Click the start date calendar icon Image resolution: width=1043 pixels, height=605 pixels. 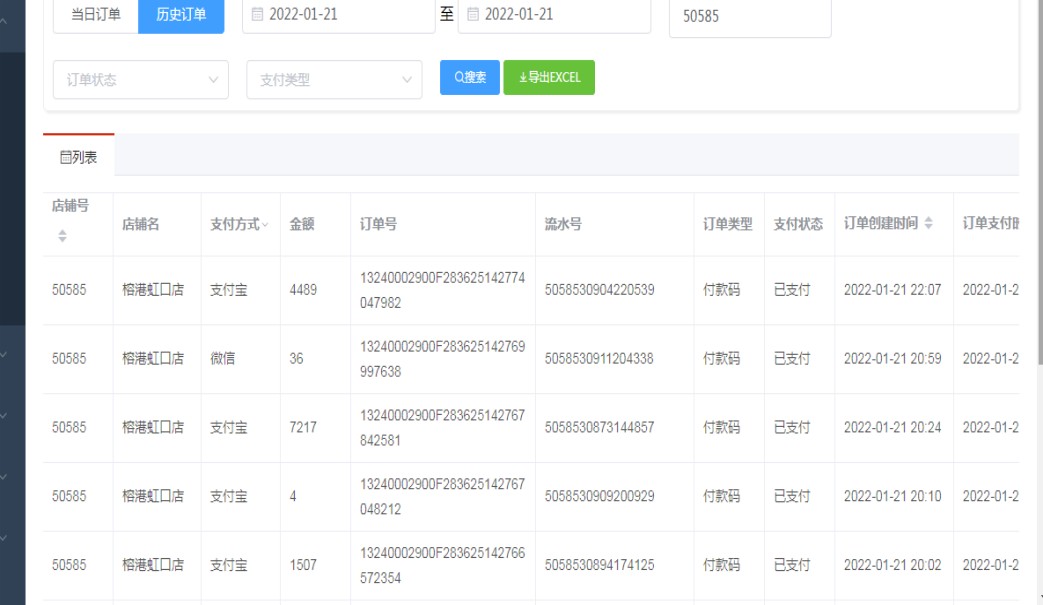click(x=257, y=15)
